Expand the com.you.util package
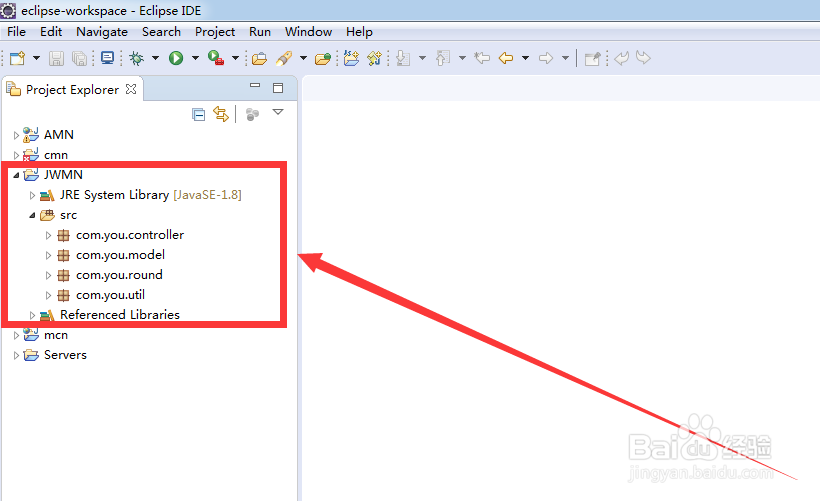 48,295
